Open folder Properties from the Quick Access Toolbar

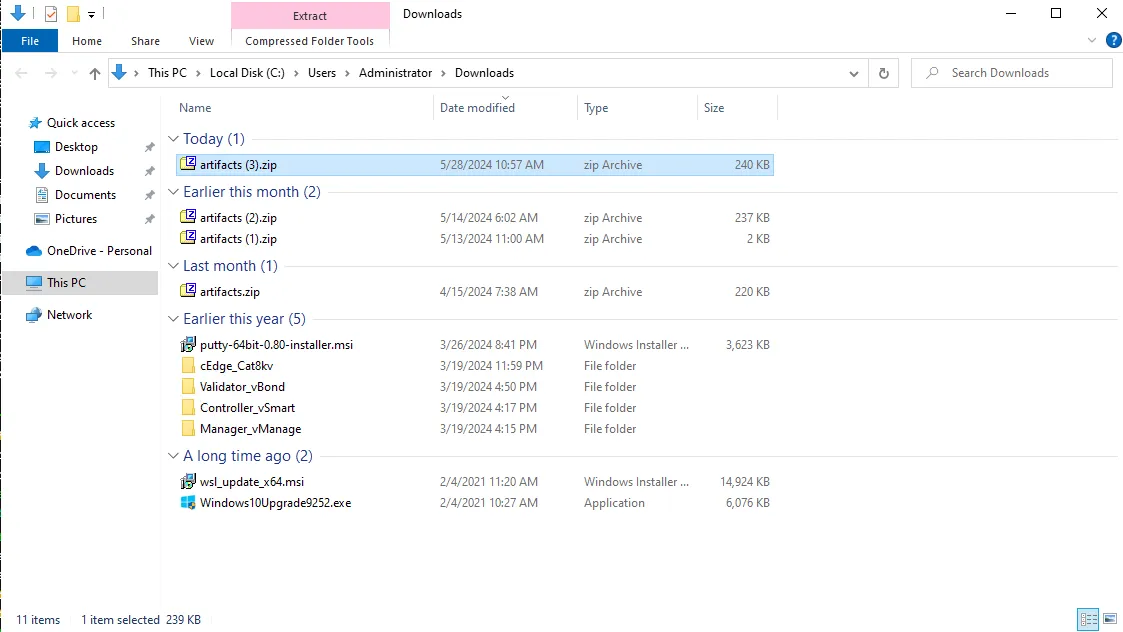[50, 13]
